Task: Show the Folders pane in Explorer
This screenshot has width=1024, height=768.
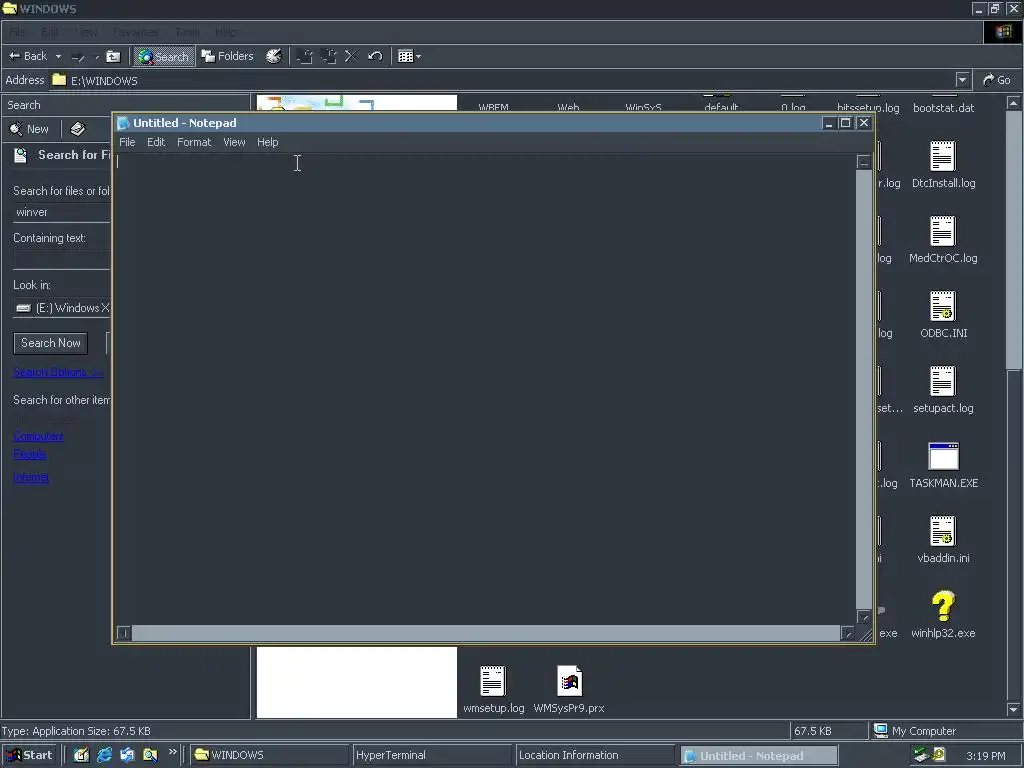Action: coord(227,56)
